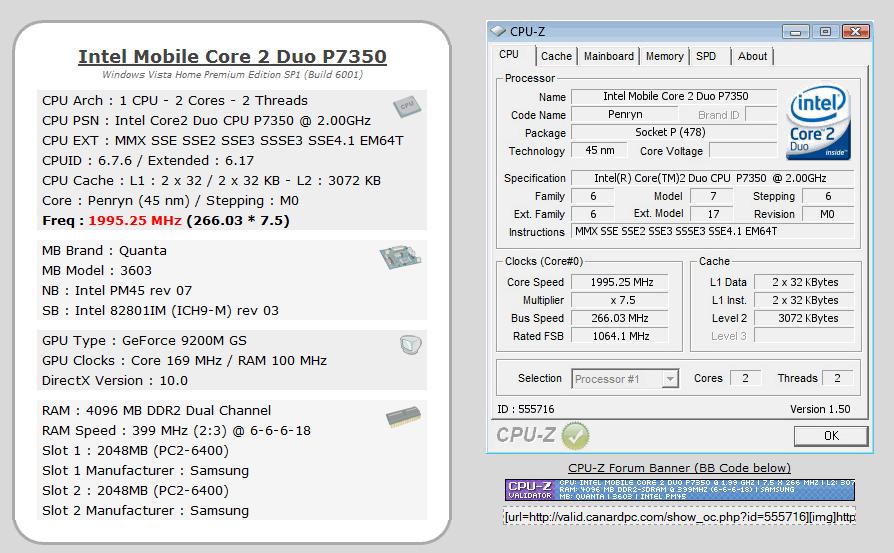Click the Rated FSB value 1064.1 MHz
894x553 pixels.
pos(620,336)
